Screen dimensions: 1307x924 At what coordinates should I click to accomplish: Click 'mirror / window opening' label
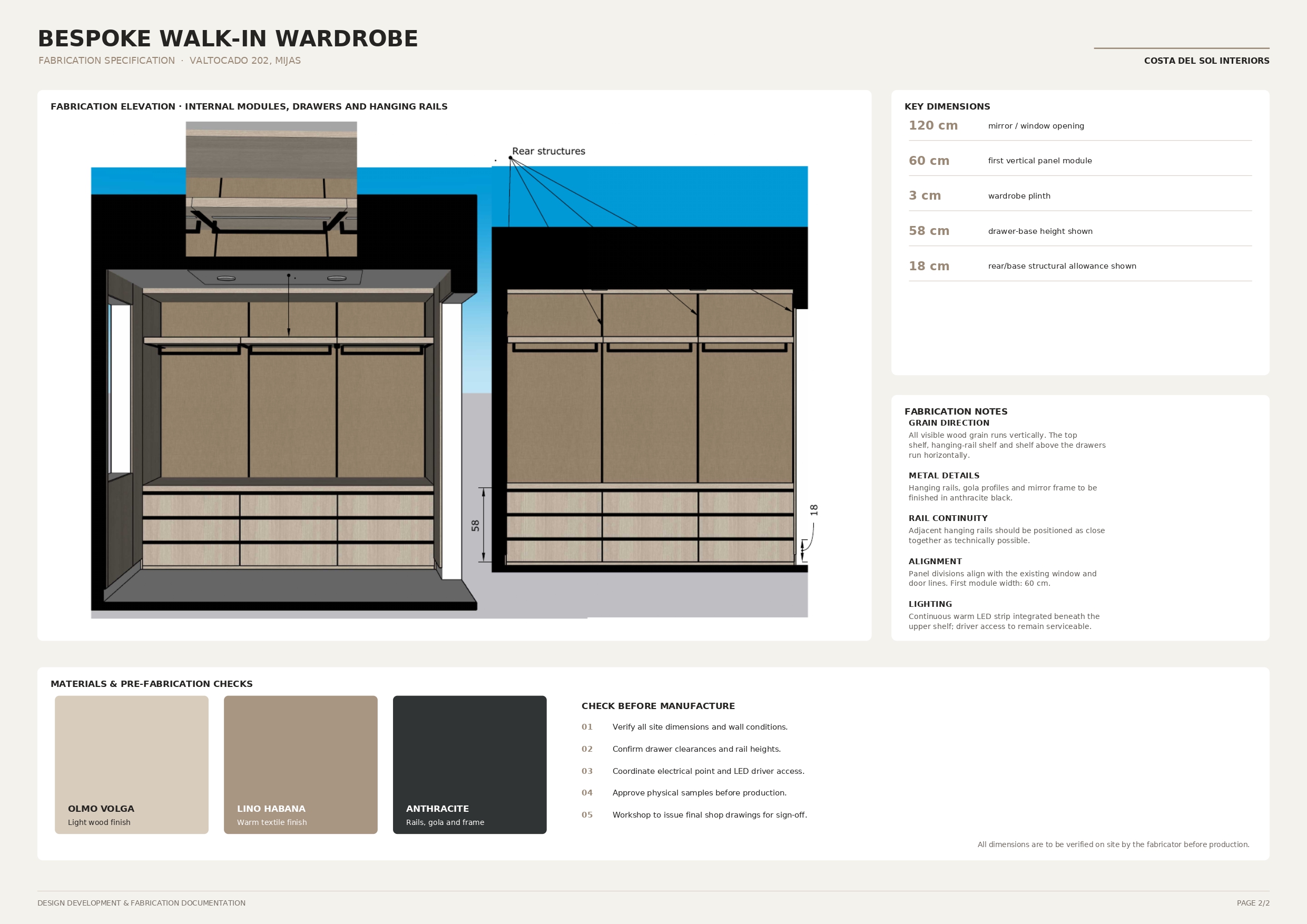coord(1036,126)
